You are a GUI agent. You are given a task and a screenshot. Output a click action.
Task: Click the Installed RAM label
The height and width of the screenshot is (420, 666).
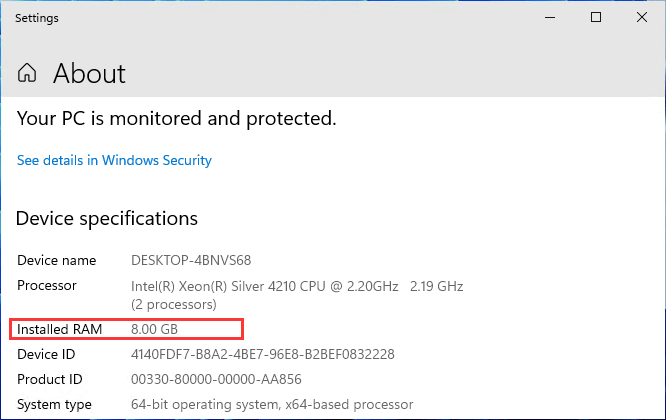tap(59, 329)
